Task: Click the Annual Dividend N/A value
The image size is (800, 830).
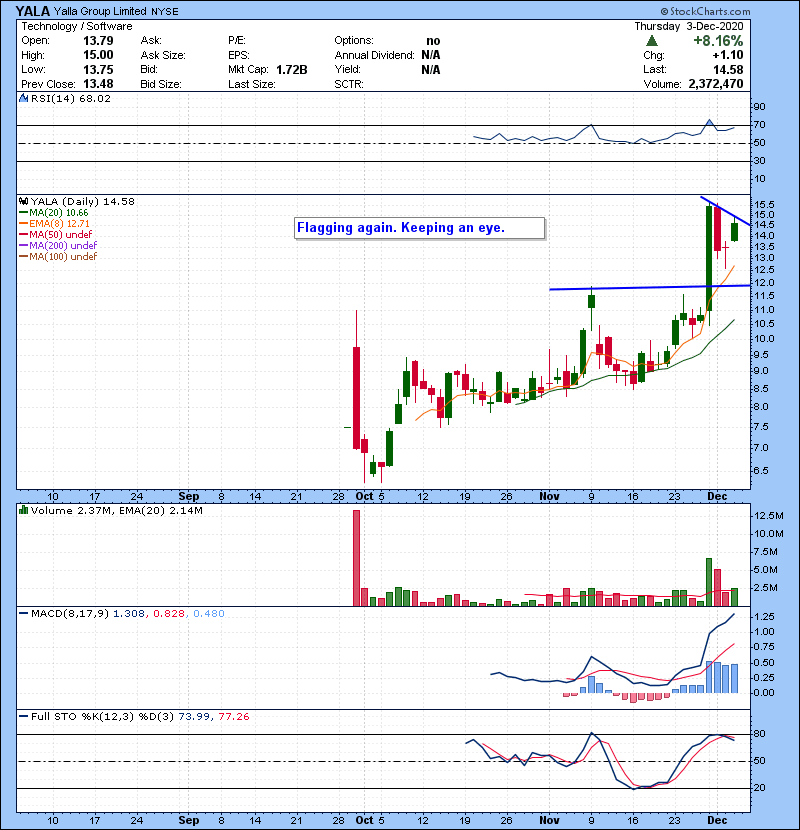Action: [430, 55]
